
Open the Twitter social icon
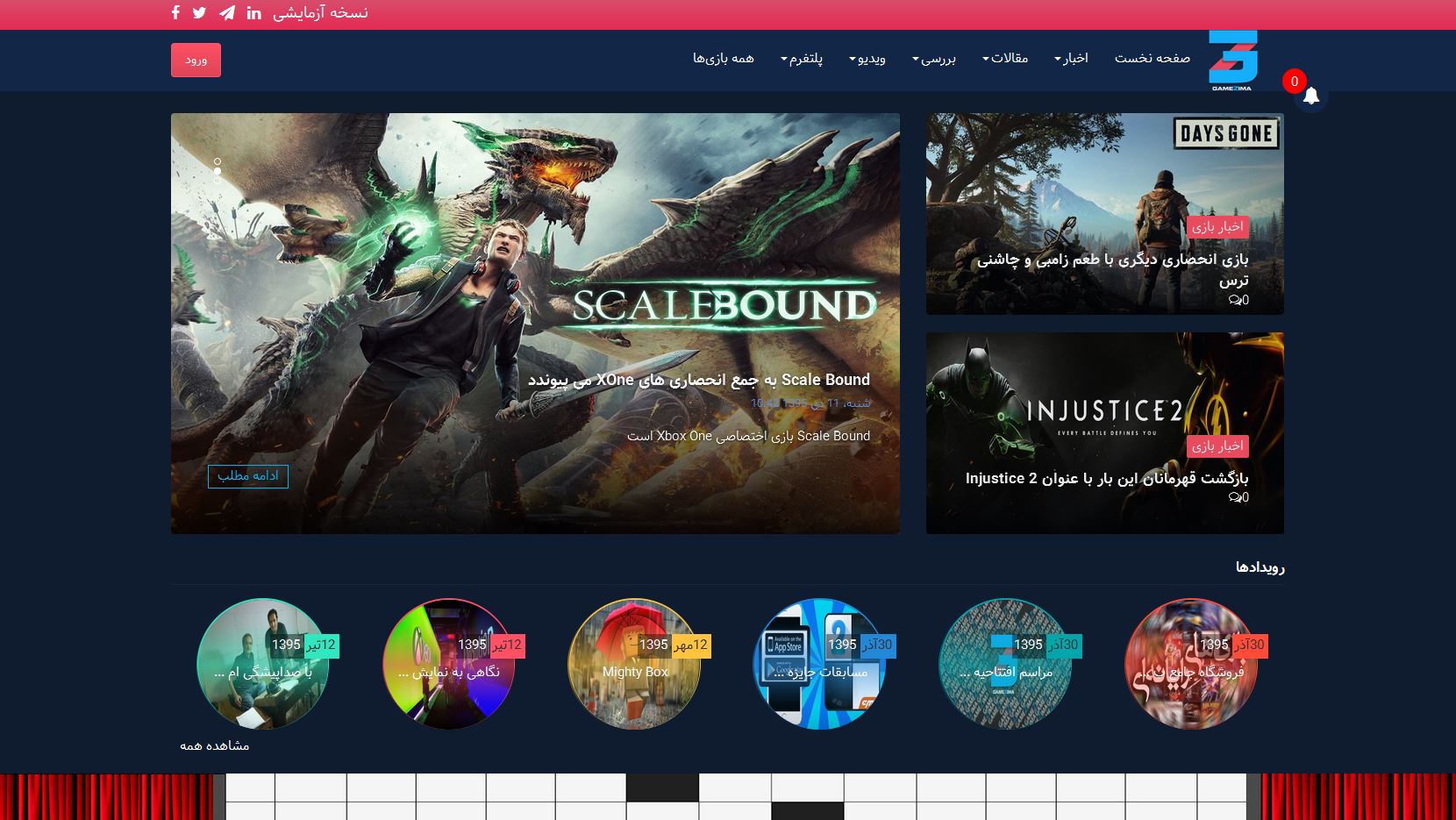tap(199, 12)
